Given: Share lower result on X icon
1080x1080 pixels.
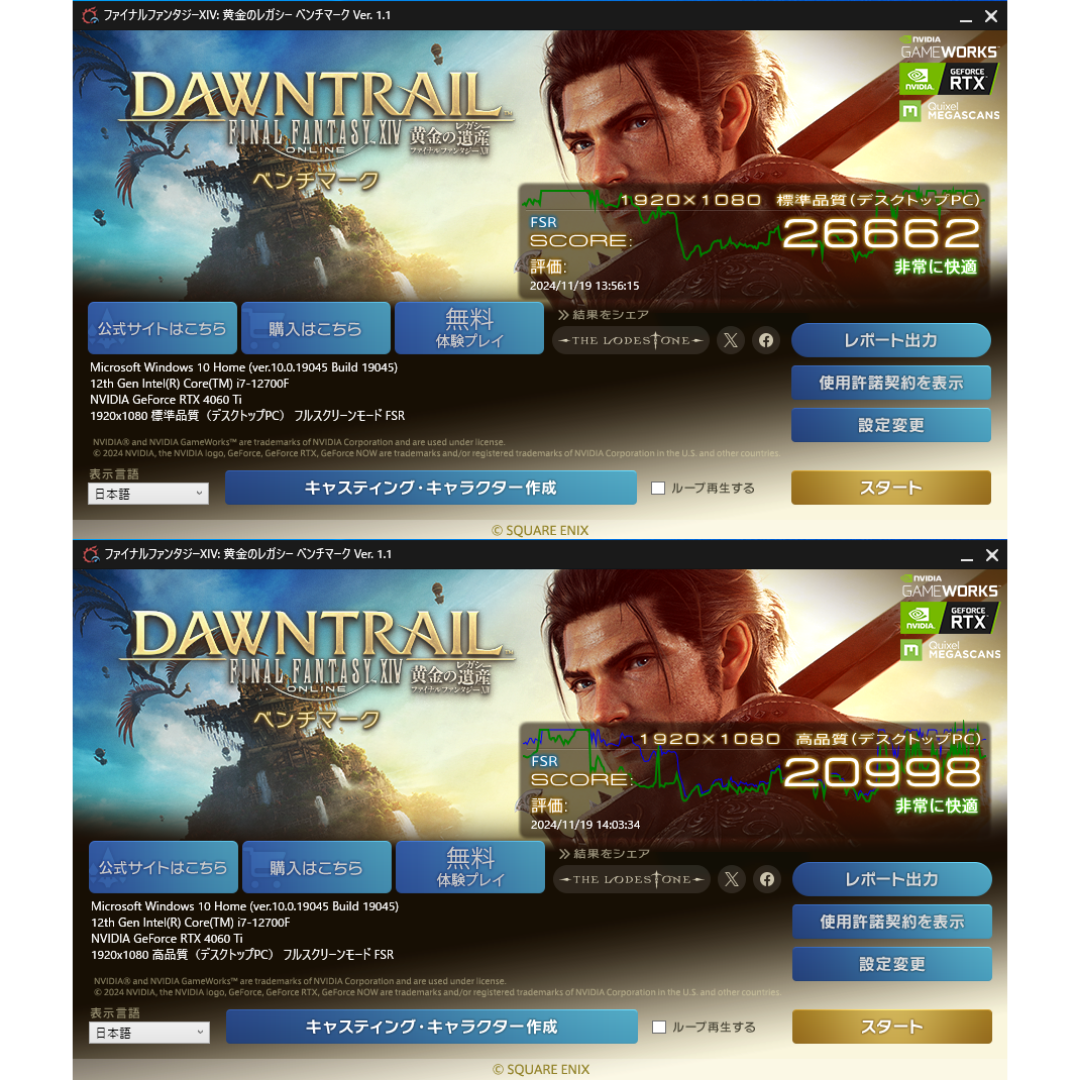Looking at the screenshot, I should [731, 880].
